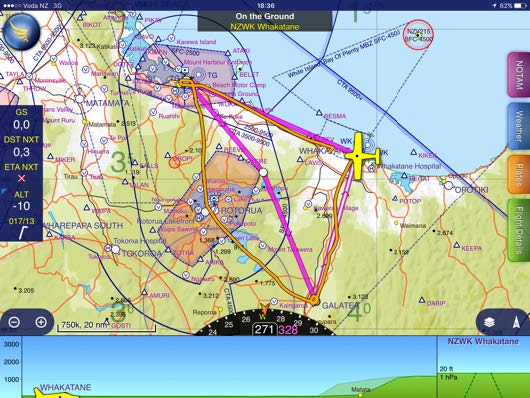Tap the ETA NXT red cross
This screenshot has height=398, width=530.
point(21,178)
